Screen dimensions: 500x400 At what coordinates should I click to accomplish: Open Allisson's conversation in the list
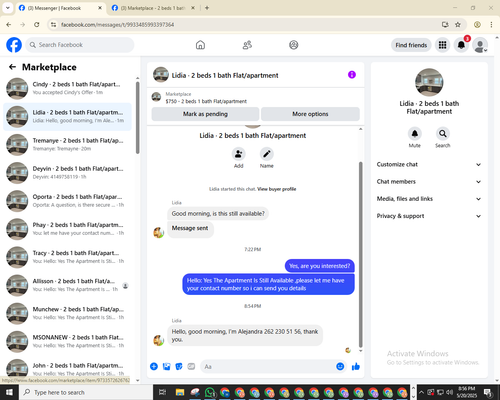tap(67, 285)
